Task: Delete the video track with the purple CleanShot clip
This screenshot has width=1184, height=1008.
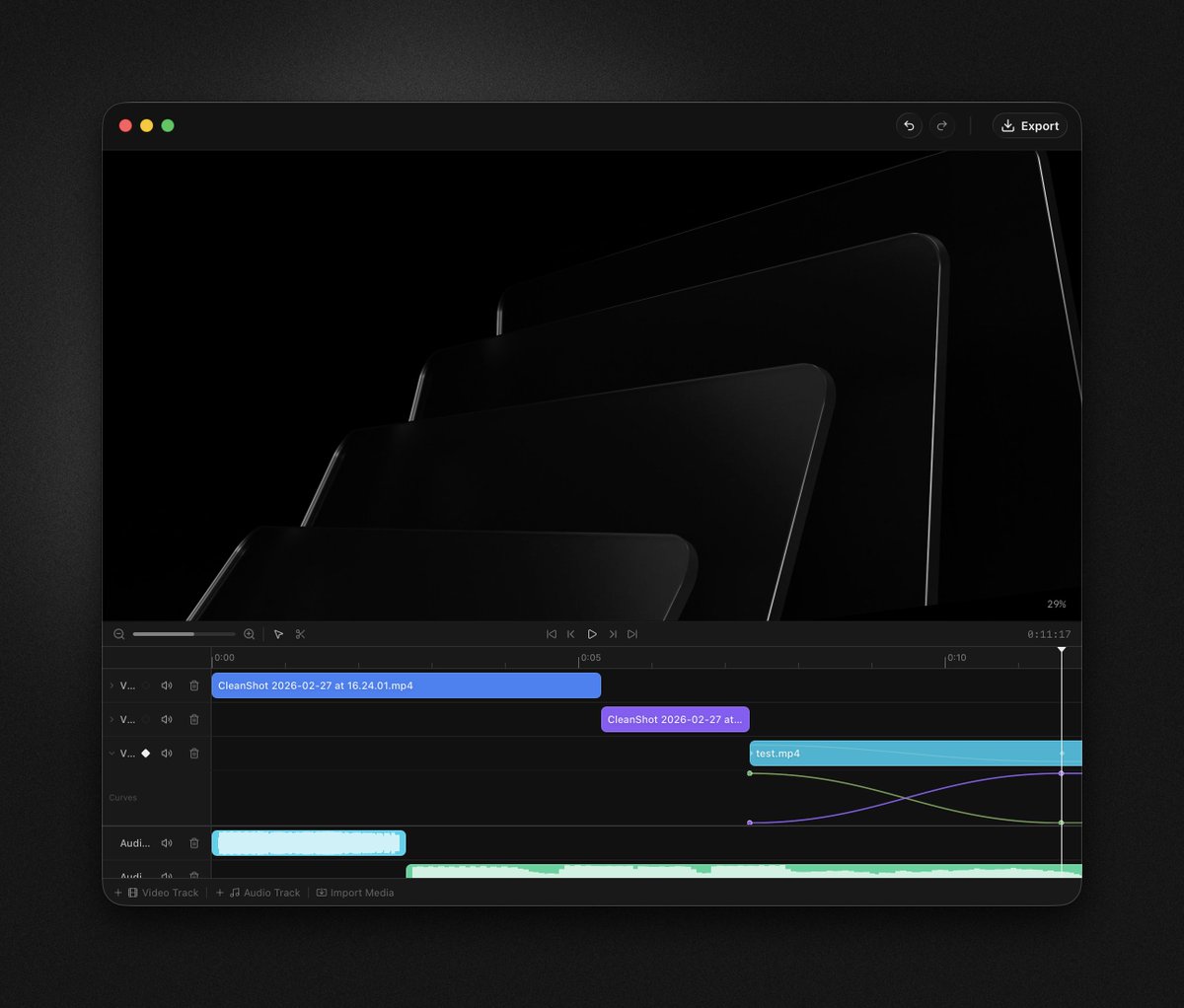Action: [x=194, y=719]
